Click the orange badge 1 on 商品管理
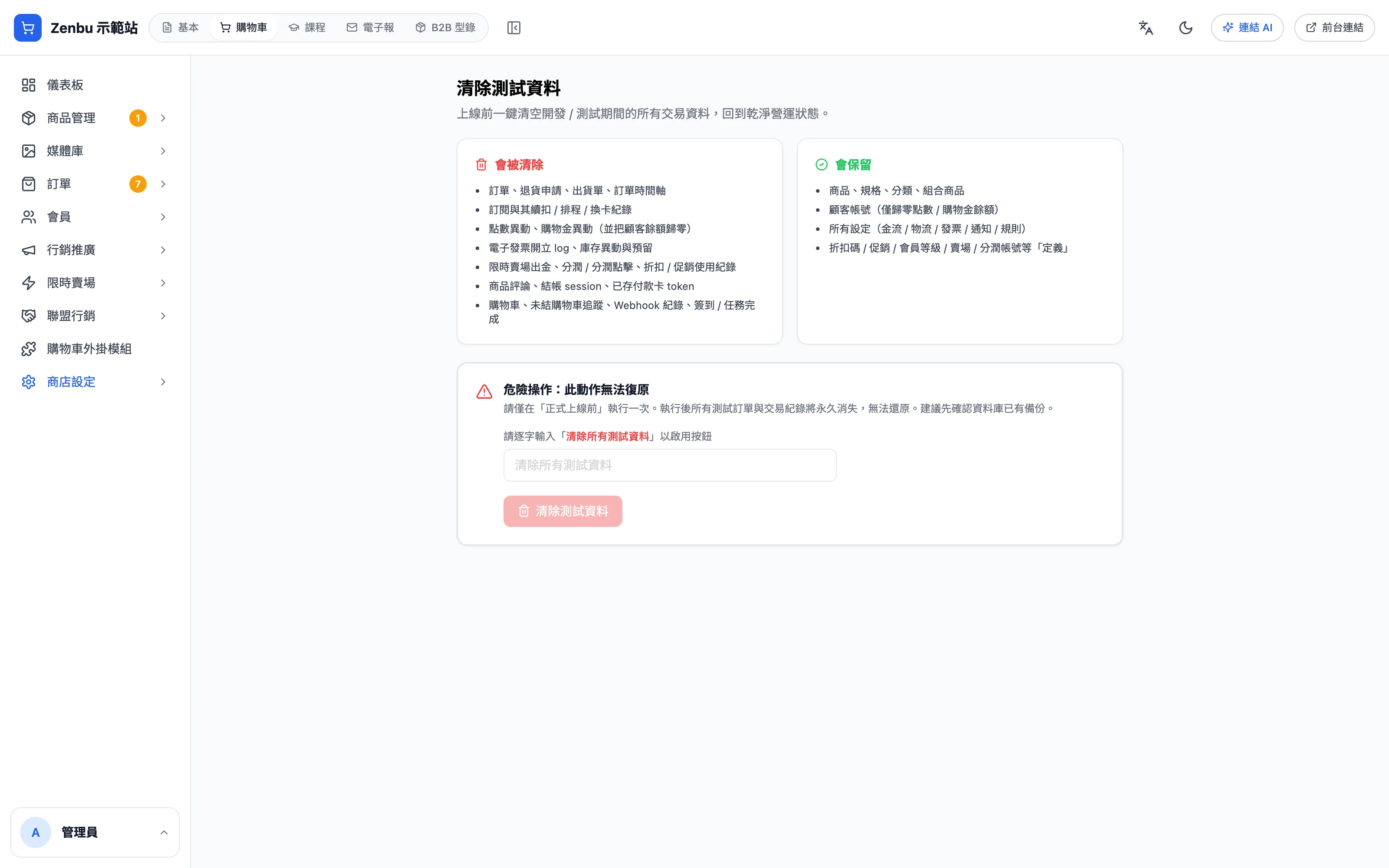Image resolution: width=1389 pixels, height=868 pixels. [138, 118]
